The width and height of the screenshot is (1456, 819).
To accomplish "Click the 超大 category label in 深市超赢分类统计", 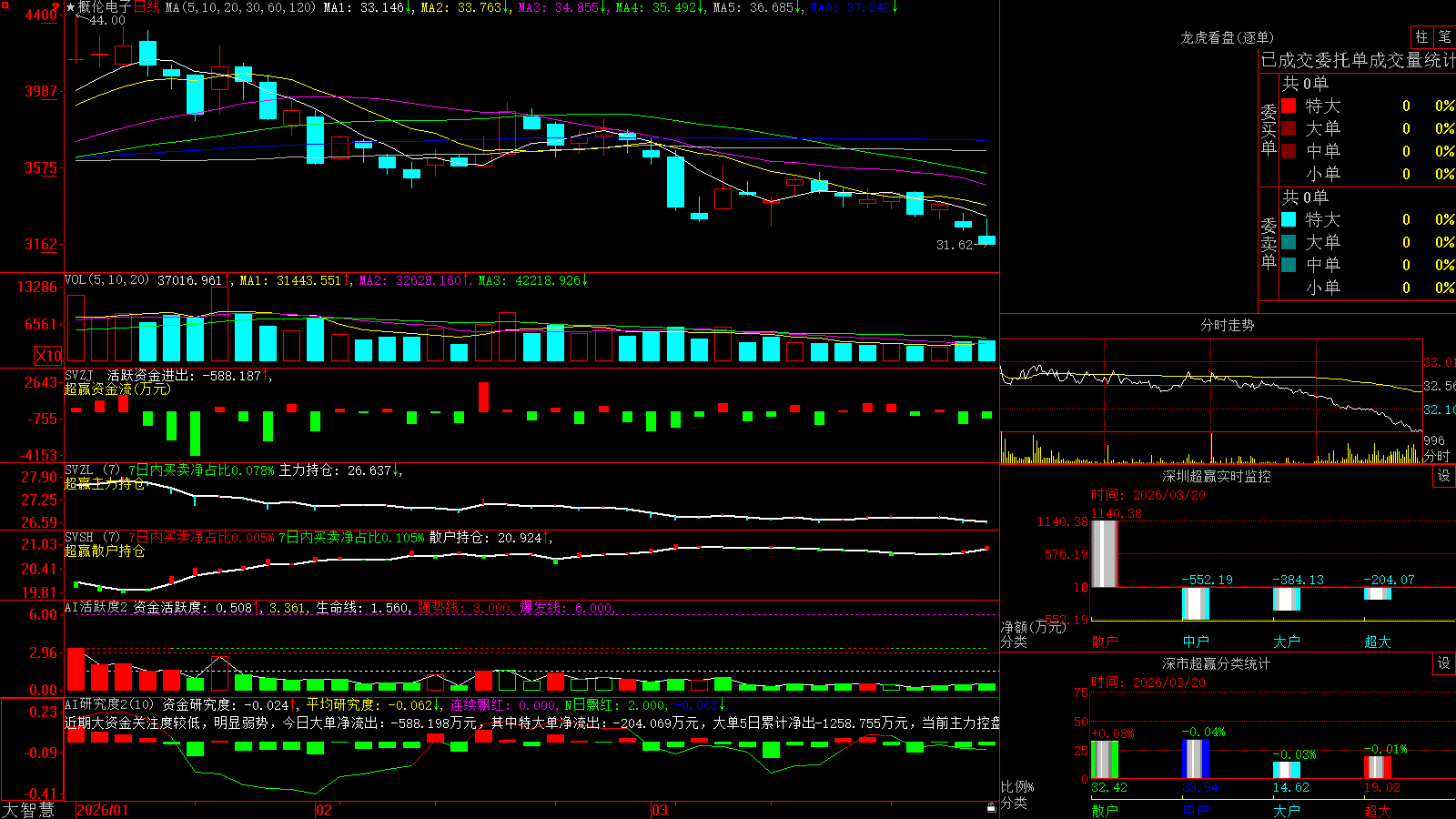I will pyautogui.click(x=1378, y=811).
